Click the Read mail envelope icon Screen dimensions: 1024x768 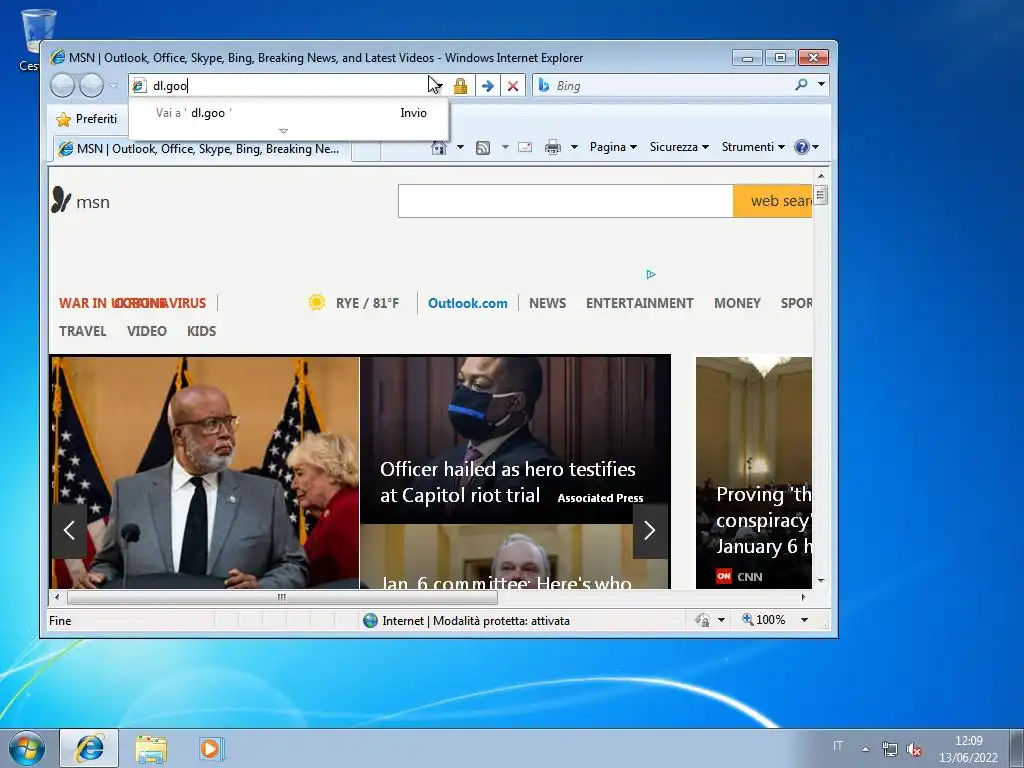(x=525, y=147)
